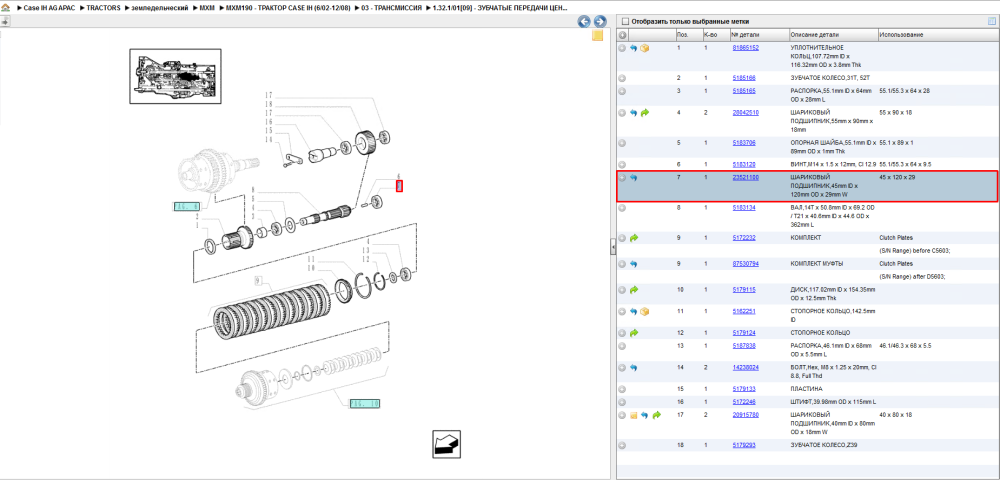This screenshot has width=1000, height=480.
Task: Open part number link 23521100
Action: (746, 177)
